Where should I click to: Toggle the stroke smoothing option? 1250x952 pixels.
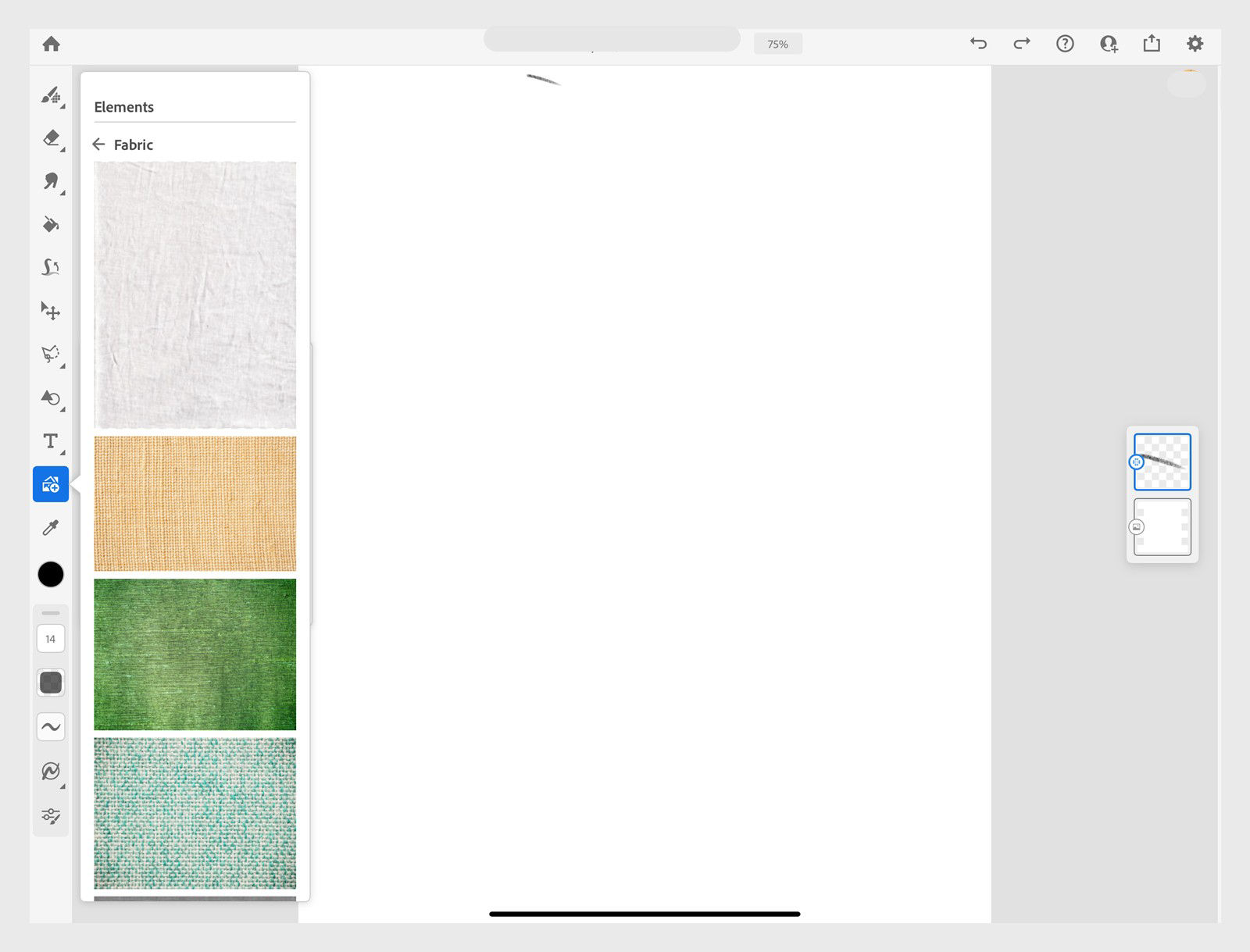(x=50, y=727)
